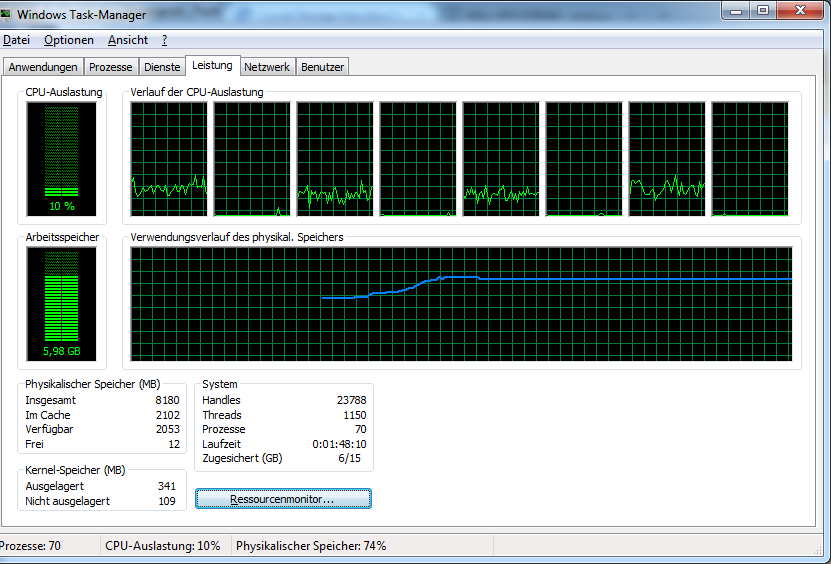Viewport: 831px width, 564px height.
Task: Open the Ansicht menu
Action: (x=128, y=40)
